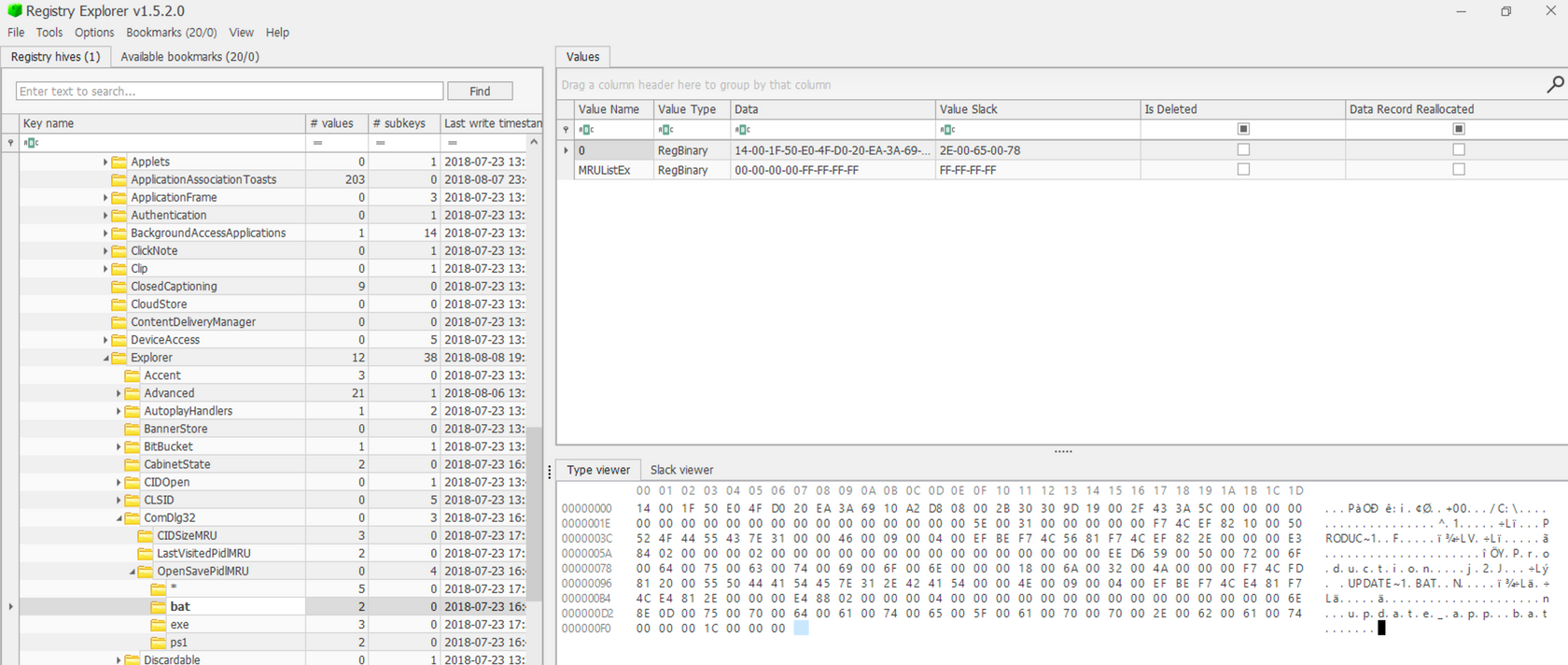Click the exe folder icon
Screen dimensions: 1568x665
159,625
